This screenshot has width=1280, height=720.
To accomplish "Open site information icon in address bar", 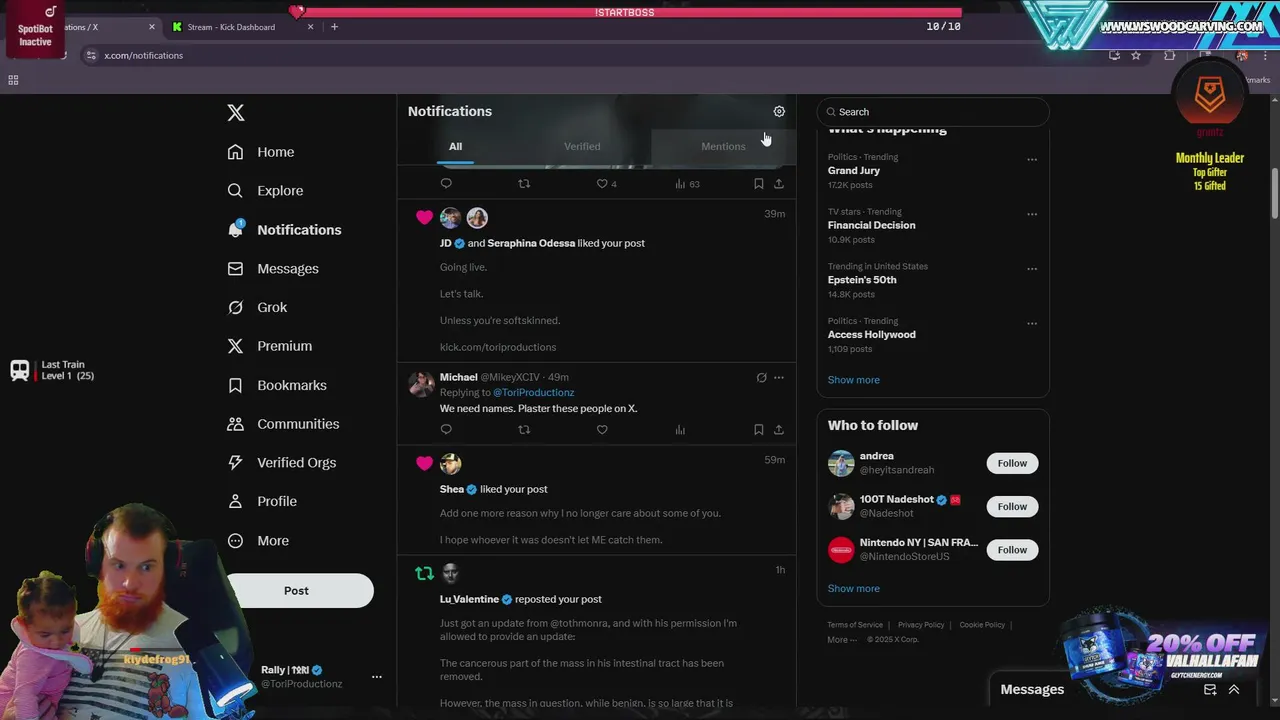I will (91, 56).
